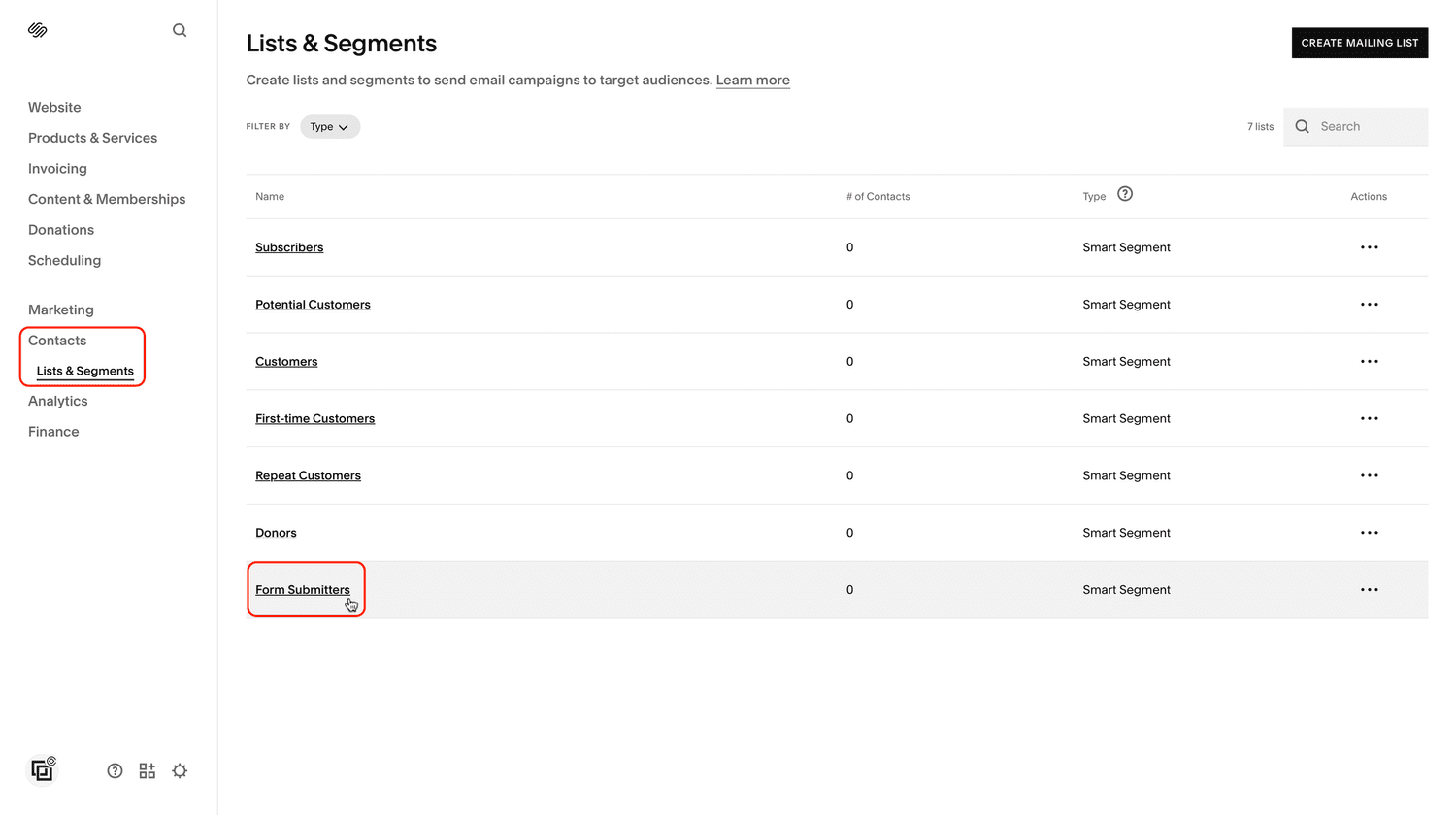Open Products & Services menu item

92,138
